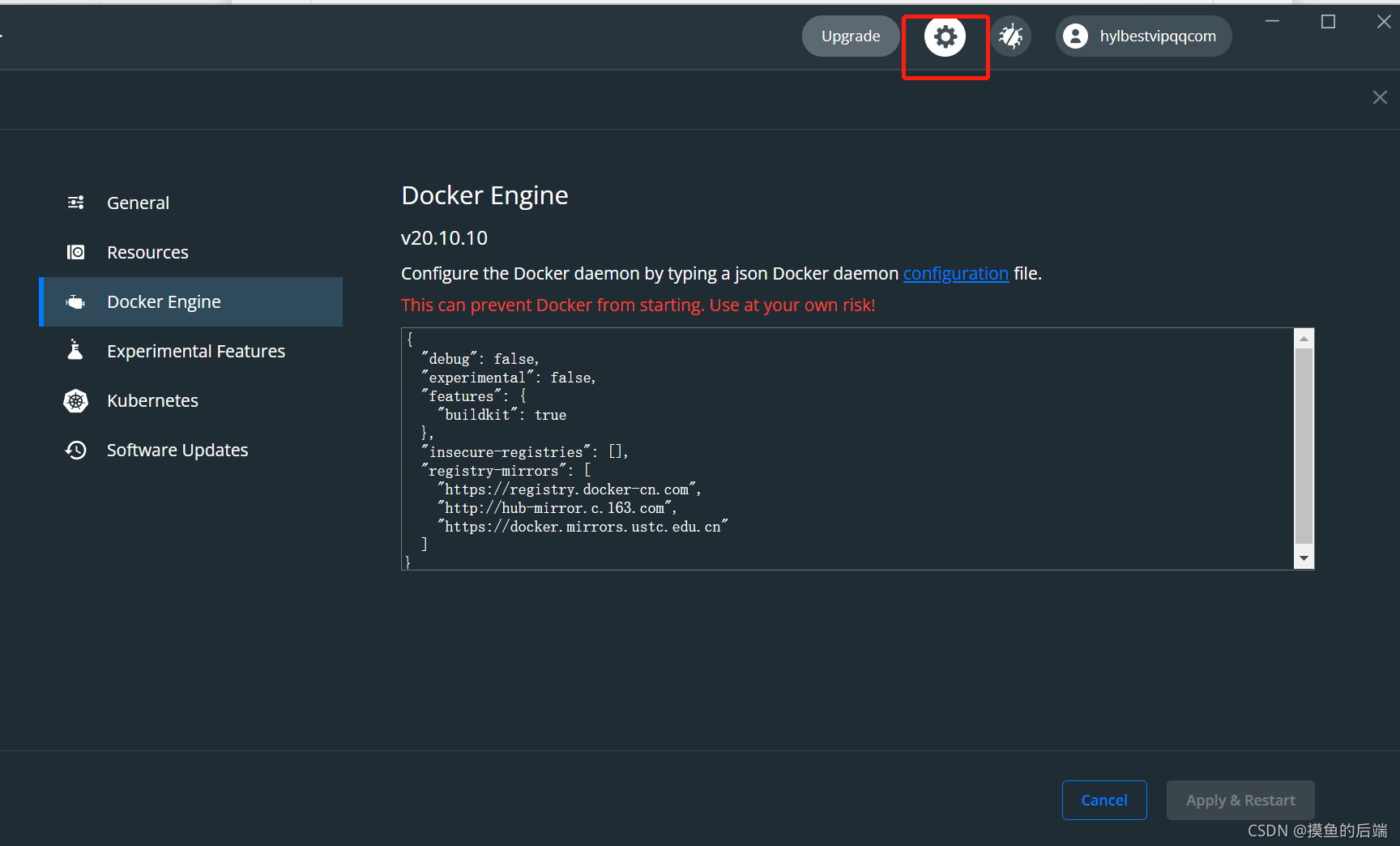The width and height of the screenshot is (1400, 846).
Task: Click the Resources disk icon
Action: (75, 252)
